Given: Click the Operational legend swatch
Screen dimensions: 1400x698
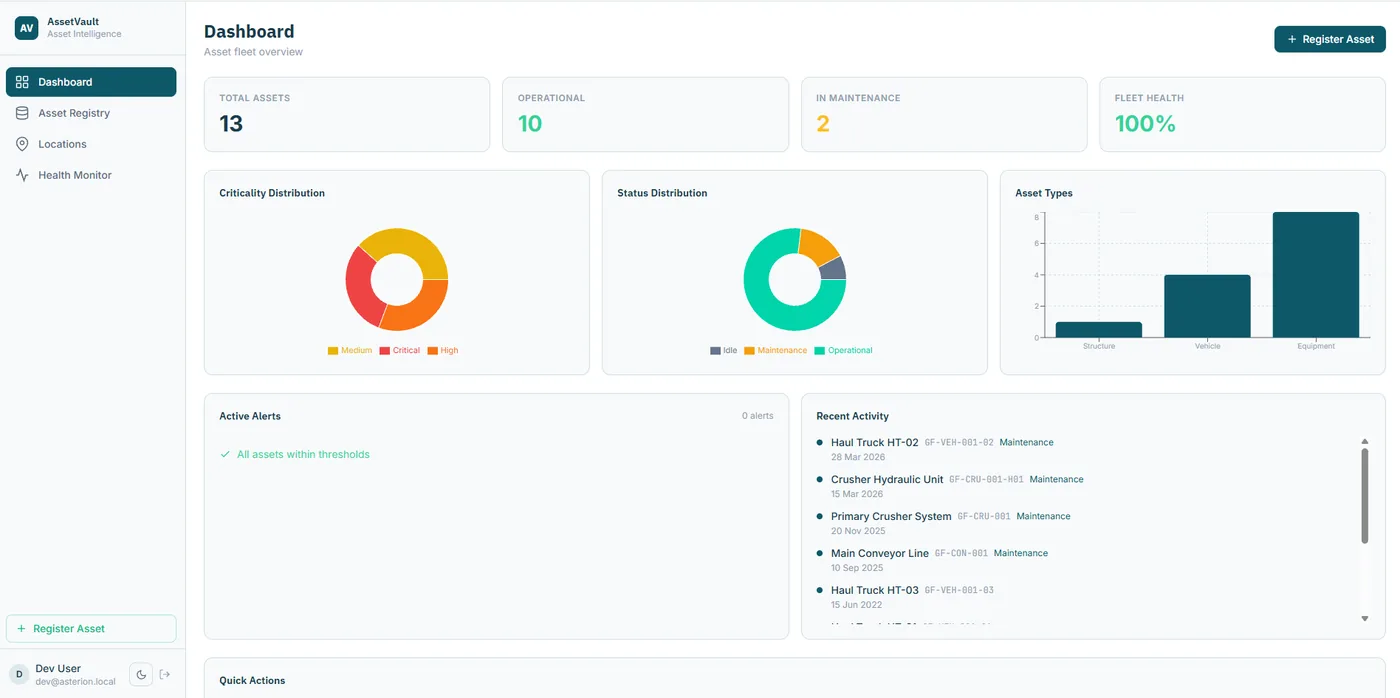Looking at the screenshot, I should pyautogui.click(x=819, y=351).
